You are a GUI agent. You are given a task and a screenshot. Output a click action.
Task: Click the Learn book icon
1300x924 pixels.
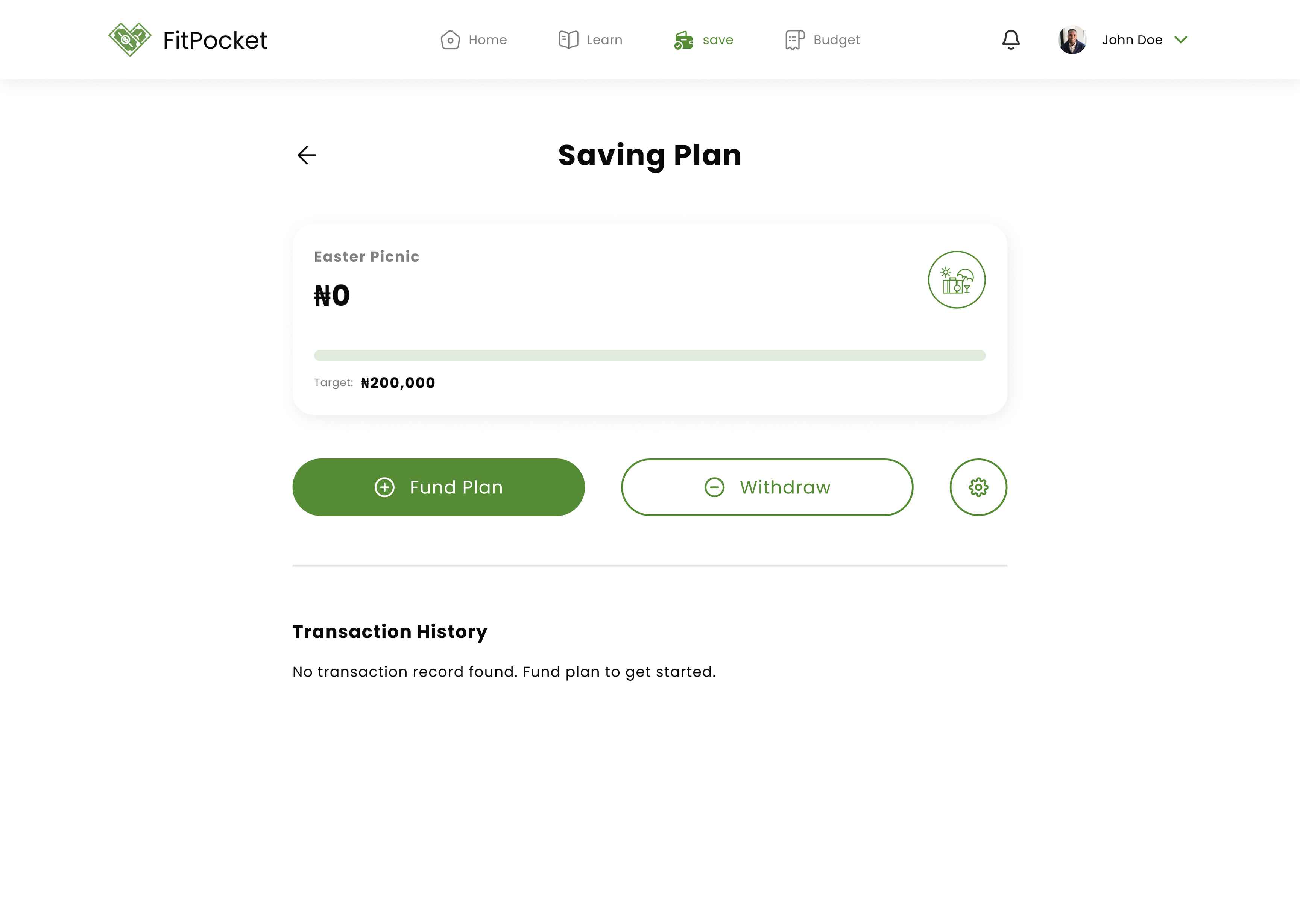[x=568, y=40]
